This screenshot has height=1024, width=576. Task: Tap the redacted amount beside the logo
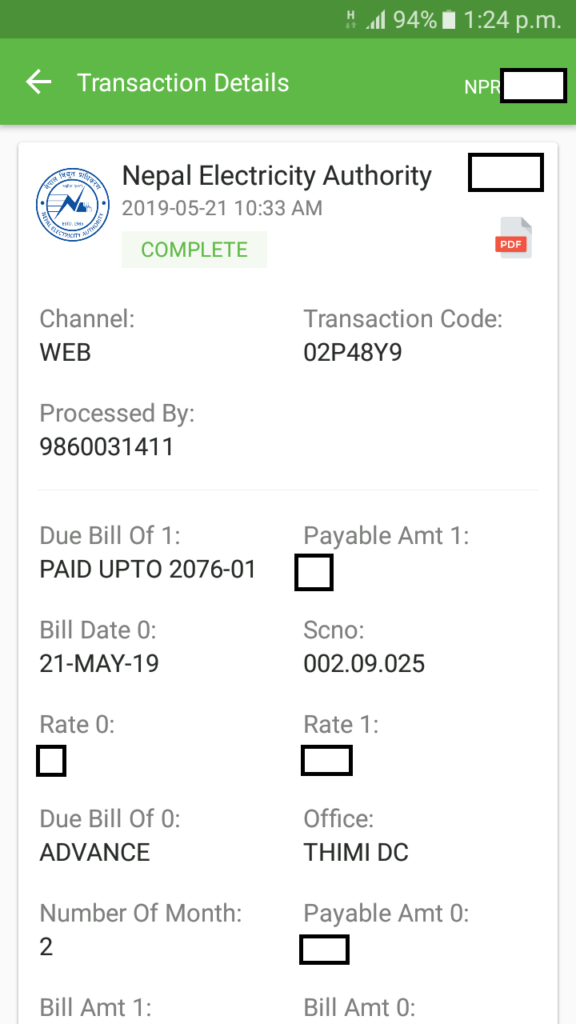click(x=505, y=172)
